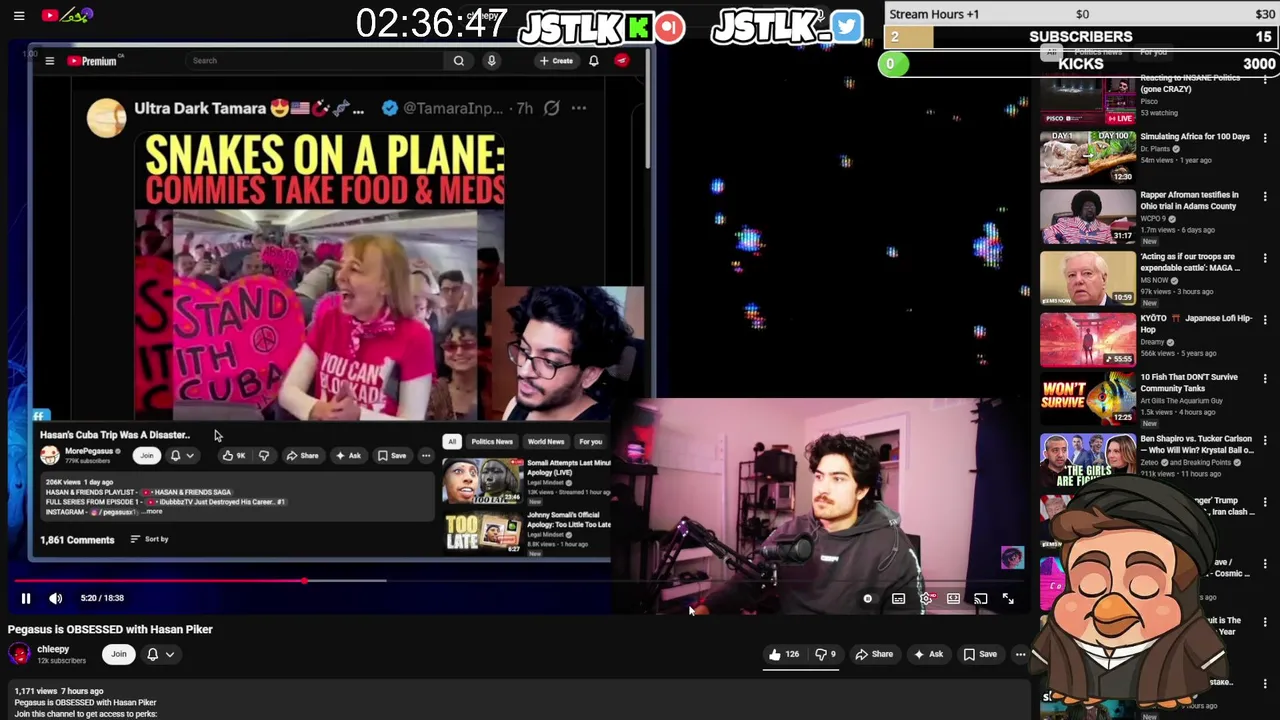The image size is (1280, 720).
Task: Open options for 'Acting as if our troops' video
Action: coord(1265,258)
